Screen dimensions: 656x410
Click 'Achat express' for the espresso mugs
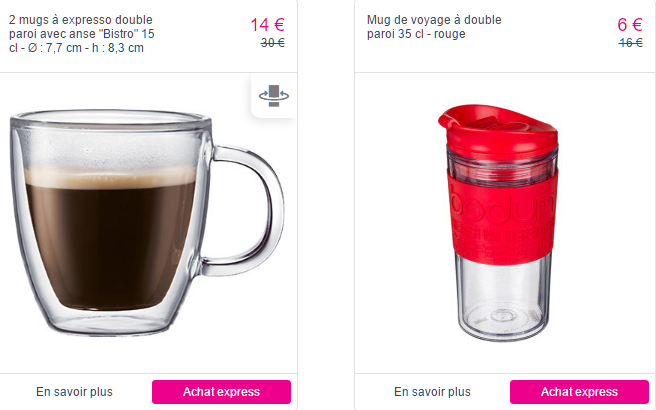coord(221,392)
